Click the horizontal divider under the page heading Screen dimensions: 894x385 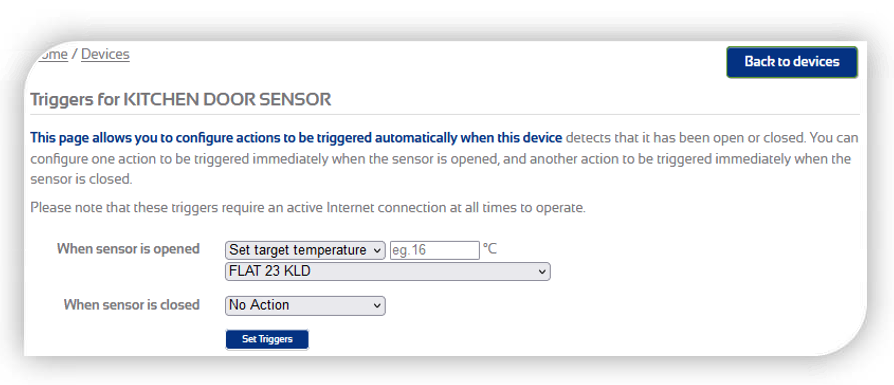click(445, 115)
